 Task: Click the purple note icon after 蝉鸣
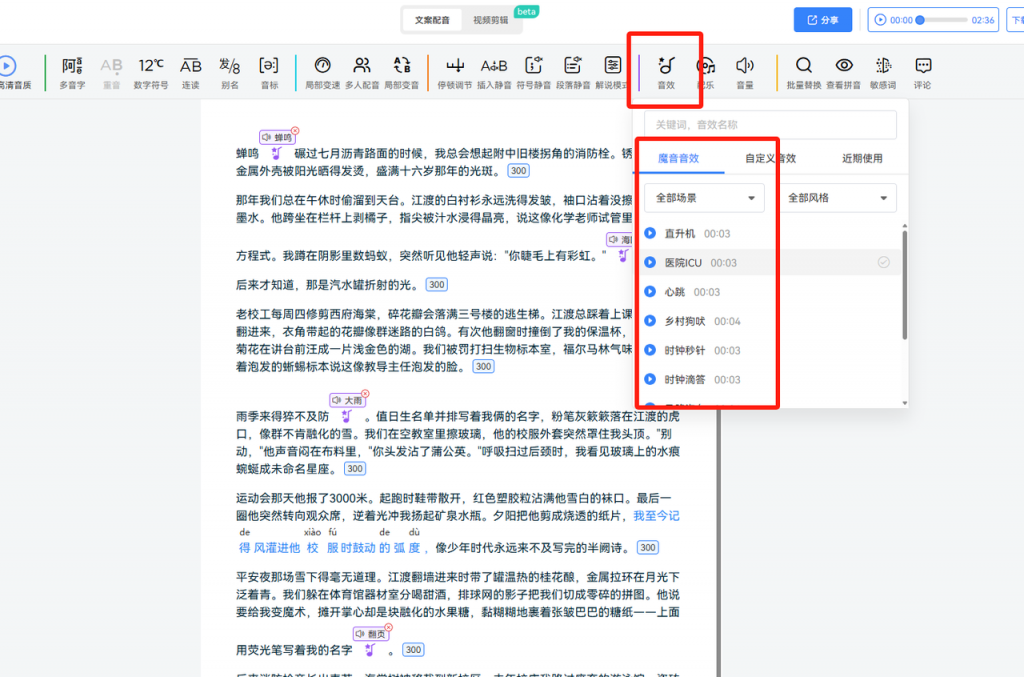pyautogui.click(x=276, y=154)
